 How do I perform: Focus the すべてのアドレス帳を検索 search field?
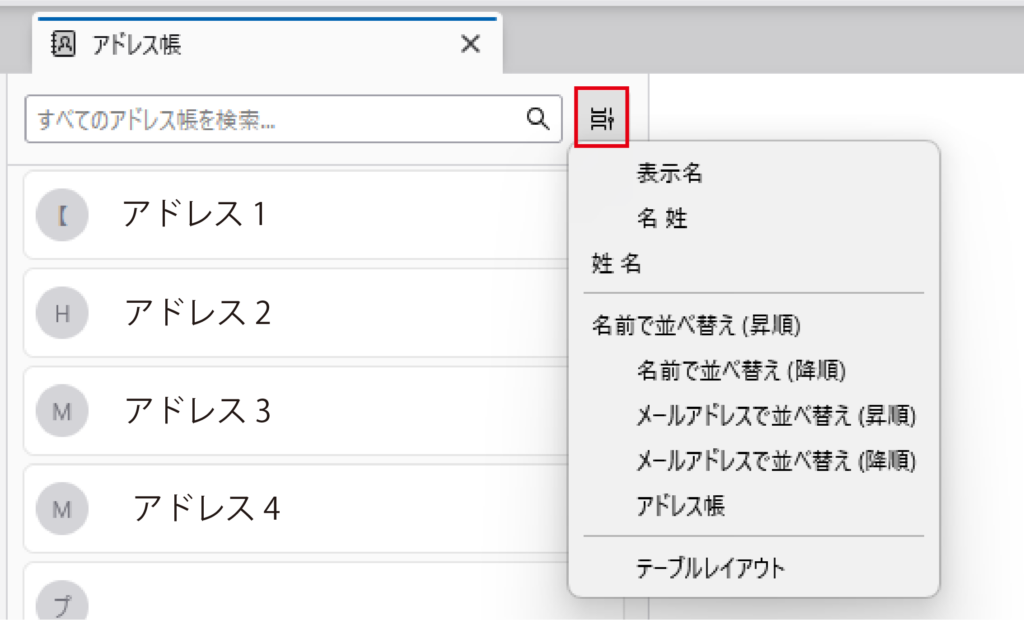click(x=270, y=120)
